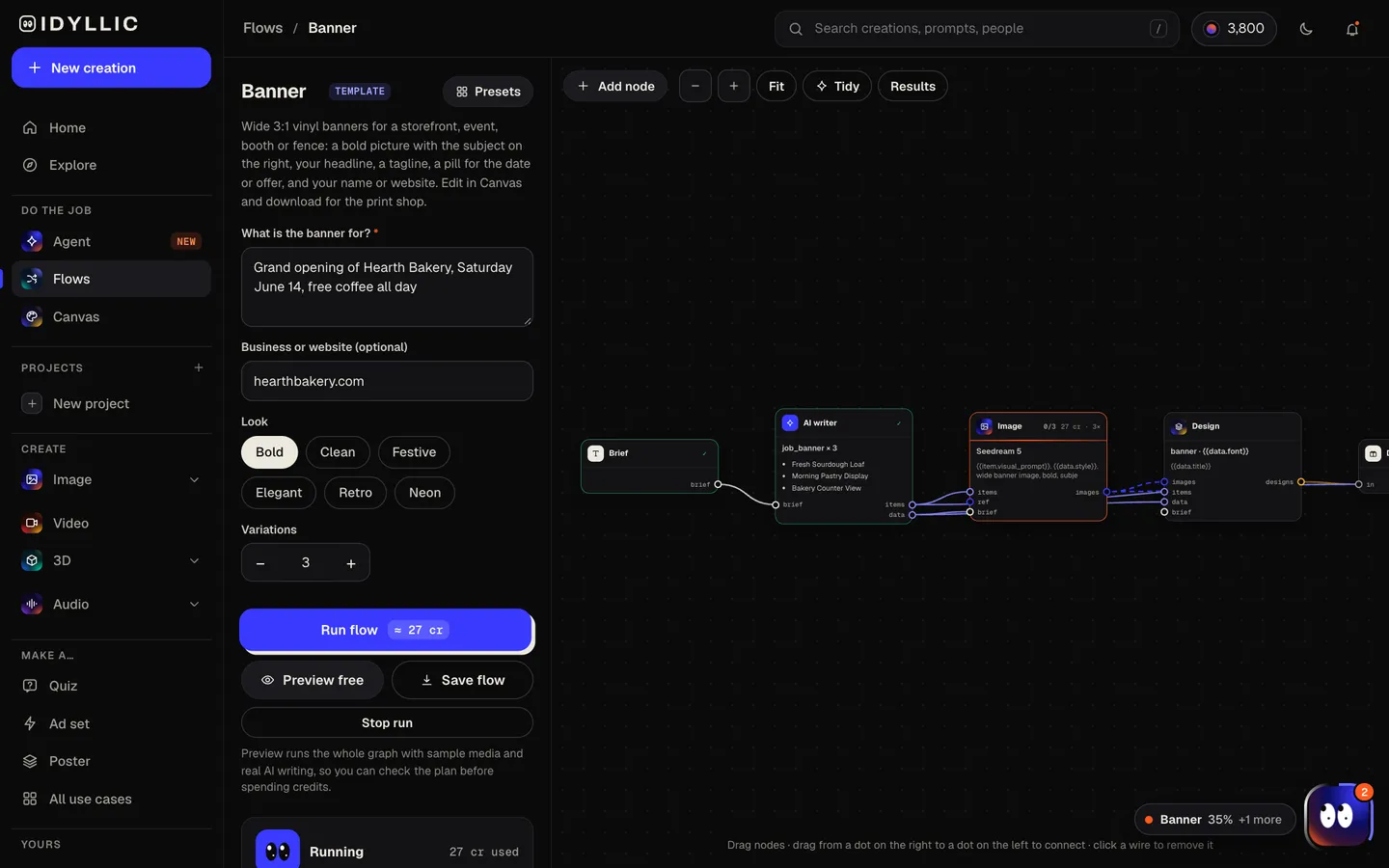
Task: Click Save flow
Action: point(462,680)
